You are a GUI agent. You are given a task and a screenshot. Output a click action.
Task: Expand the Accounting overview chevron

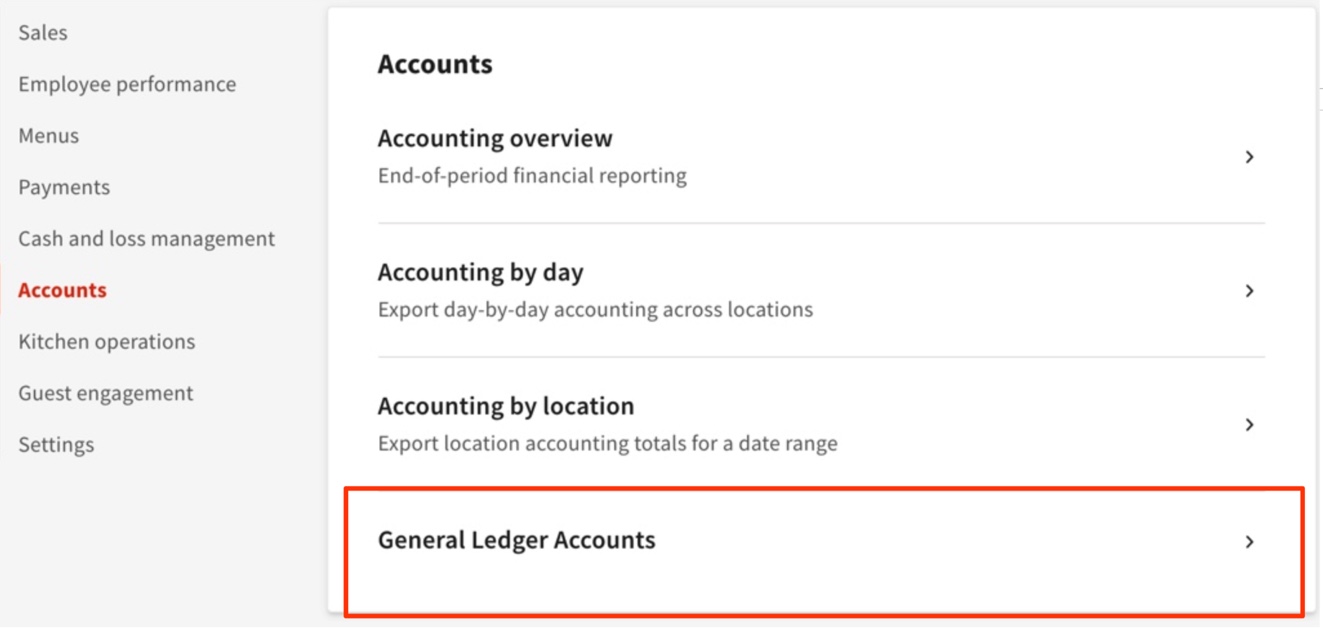[1249, 157]
